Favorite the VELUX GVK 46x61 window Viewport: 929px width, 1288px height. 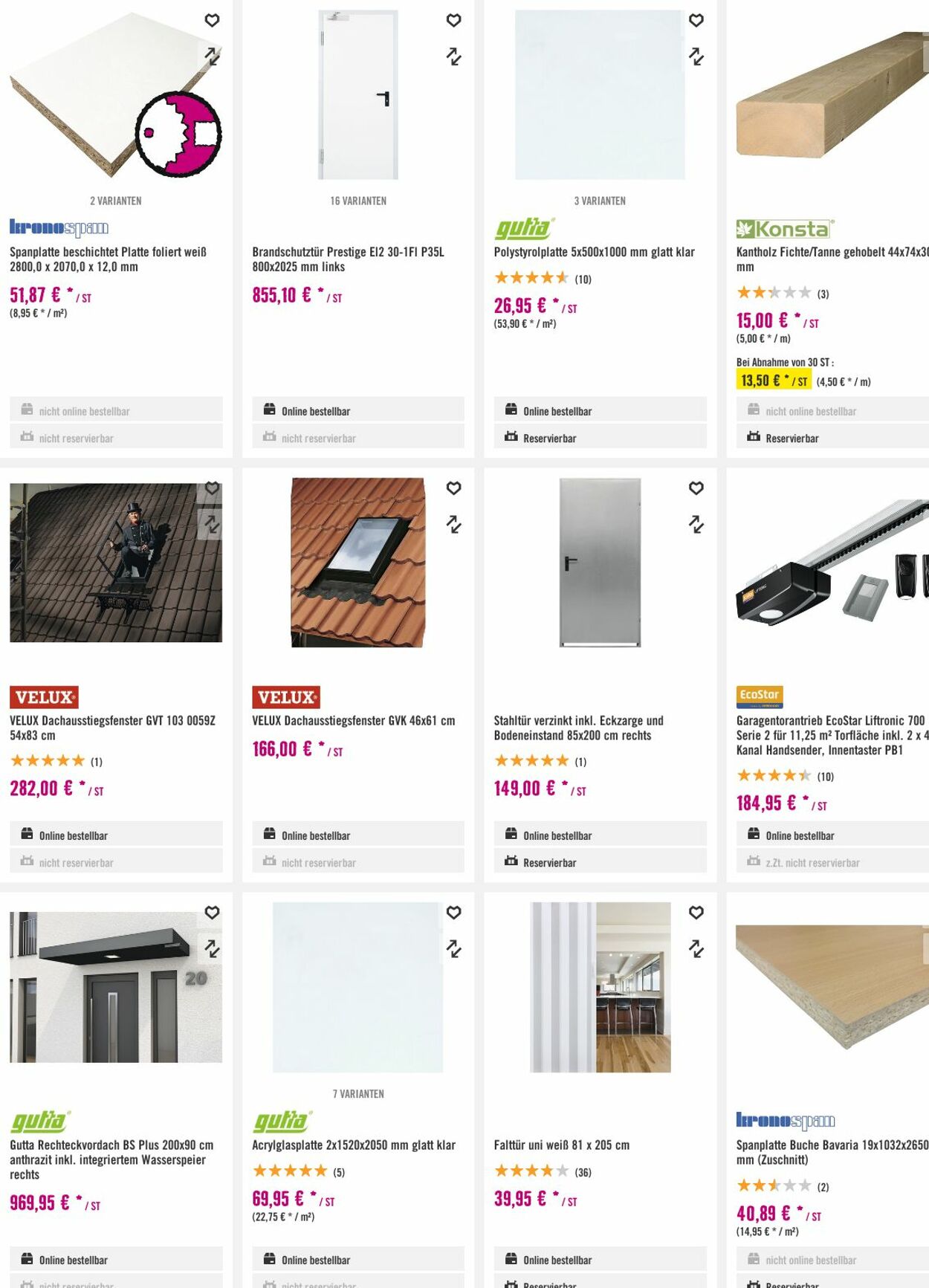tap(453, 488)
